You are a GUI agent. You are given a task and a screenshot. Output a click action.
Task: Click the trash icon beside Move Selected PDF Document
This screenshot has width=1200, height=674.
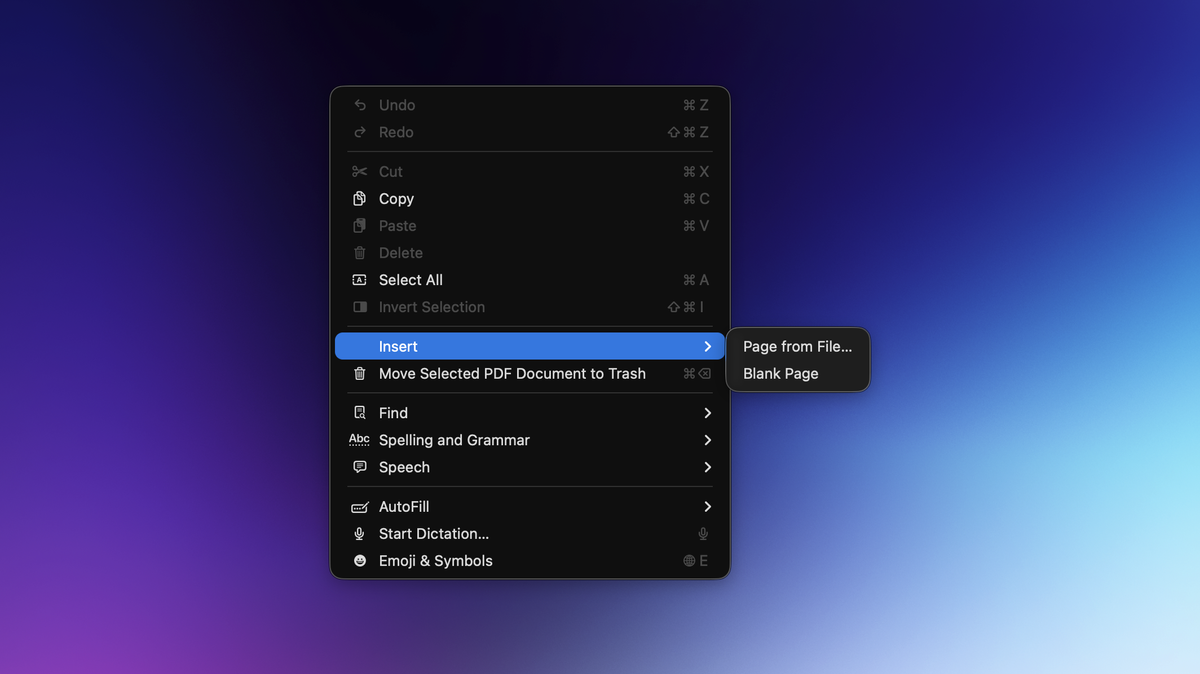pos(360,374)
